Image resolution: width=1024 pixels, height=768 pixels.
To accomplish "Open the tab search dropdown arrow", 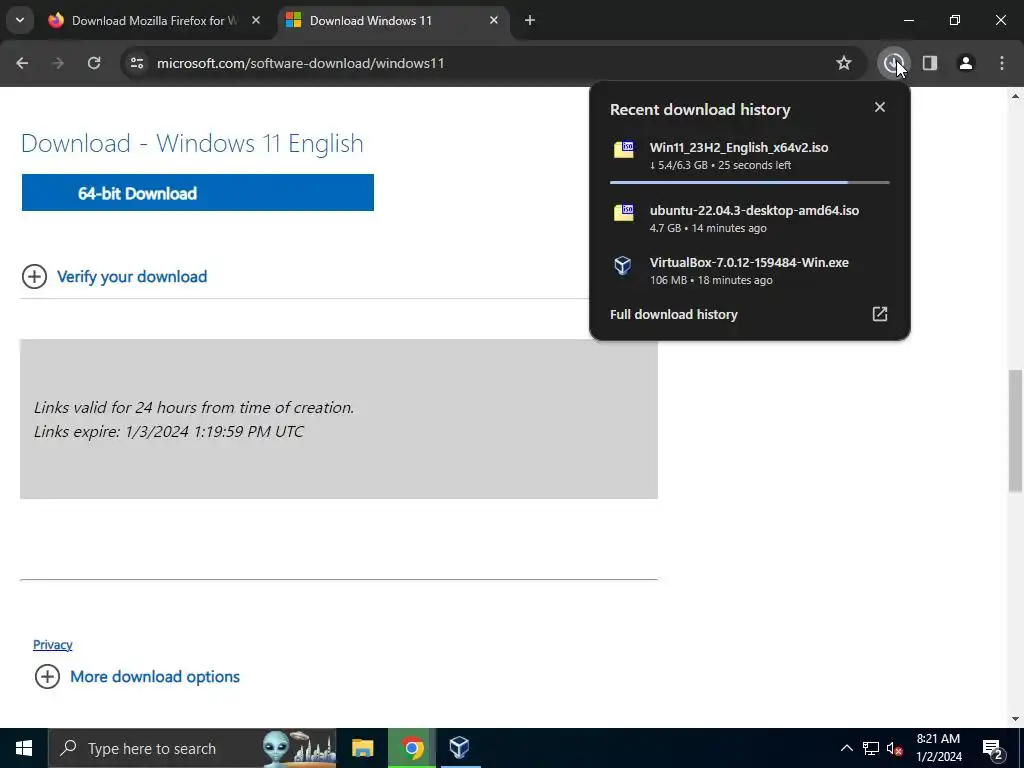I will (x=20, y=20).
